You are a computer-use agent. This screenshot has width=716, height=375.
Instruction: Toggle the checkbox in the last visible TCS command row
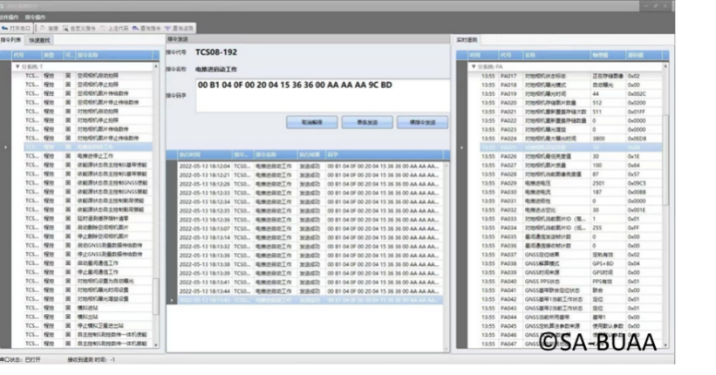(x=68, y=343)
